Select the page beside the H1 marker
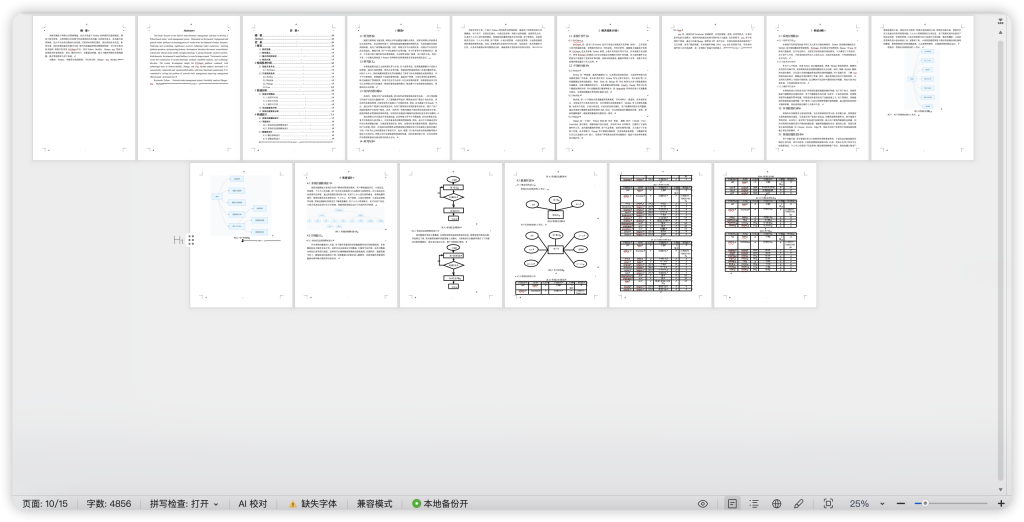The image size is (1024, 522). [x=242, y=235]
